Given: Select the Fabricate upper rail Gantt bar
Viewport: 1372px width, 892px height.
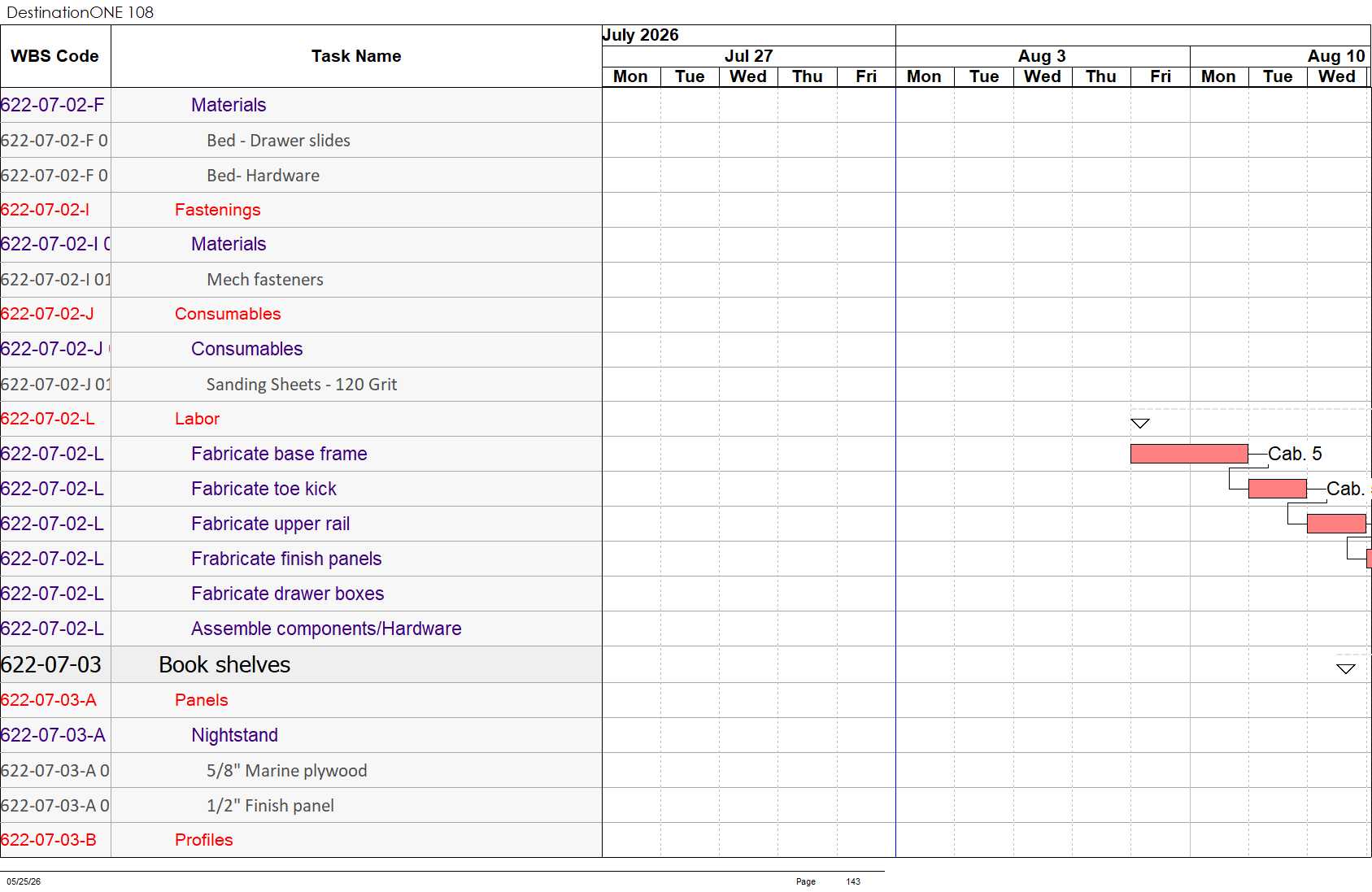Looking at the screenshot, I should coord(1336,524).
